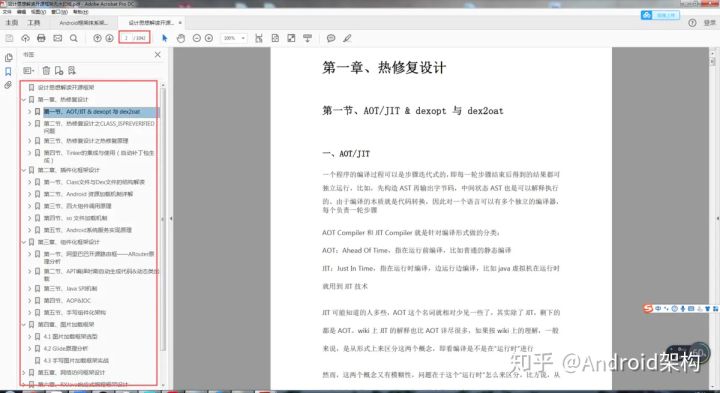Collapse the 第四章、图片加载框架 bookmark
This screenshot has height=393, width=720.
point(24,325)
